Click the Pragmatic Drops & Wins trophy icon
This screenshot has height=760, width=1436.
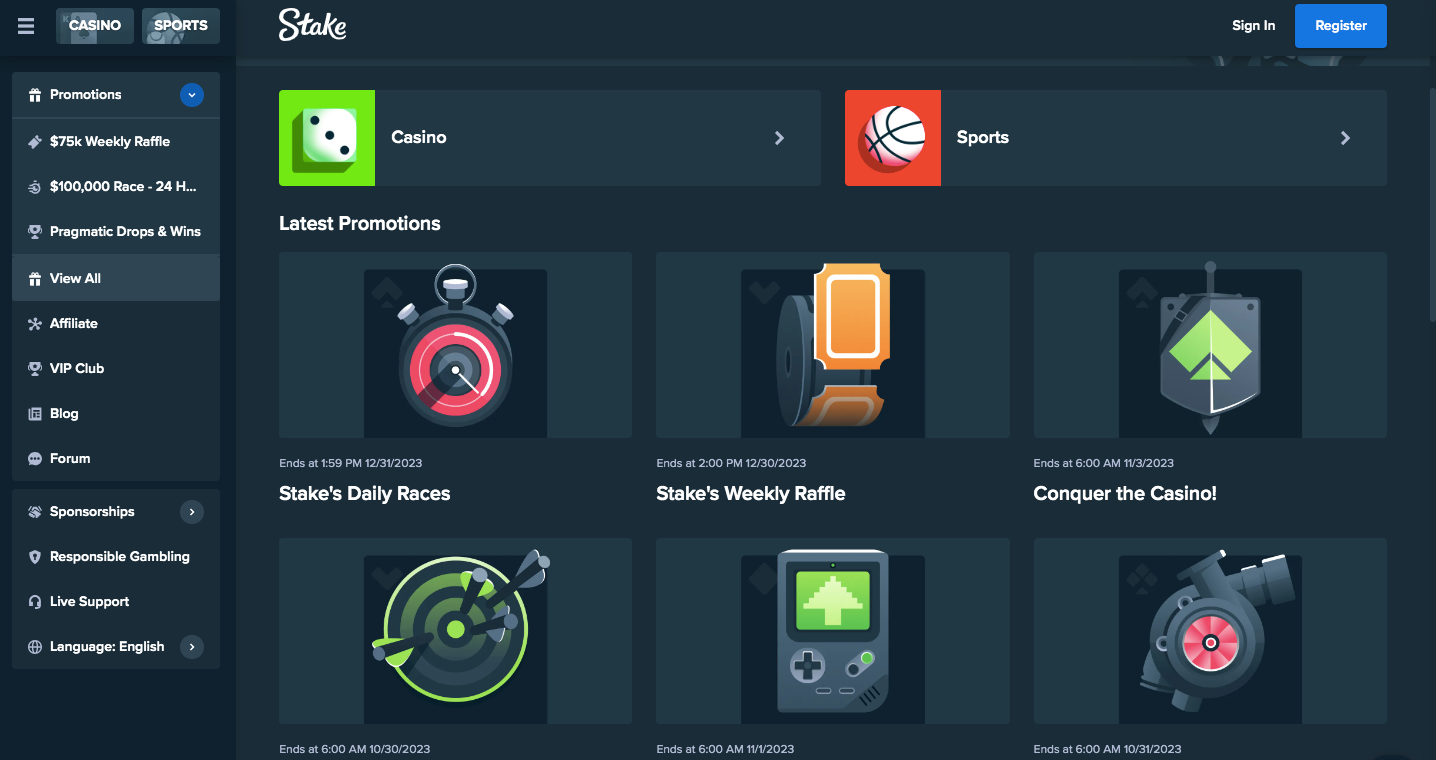pos(35,232)
